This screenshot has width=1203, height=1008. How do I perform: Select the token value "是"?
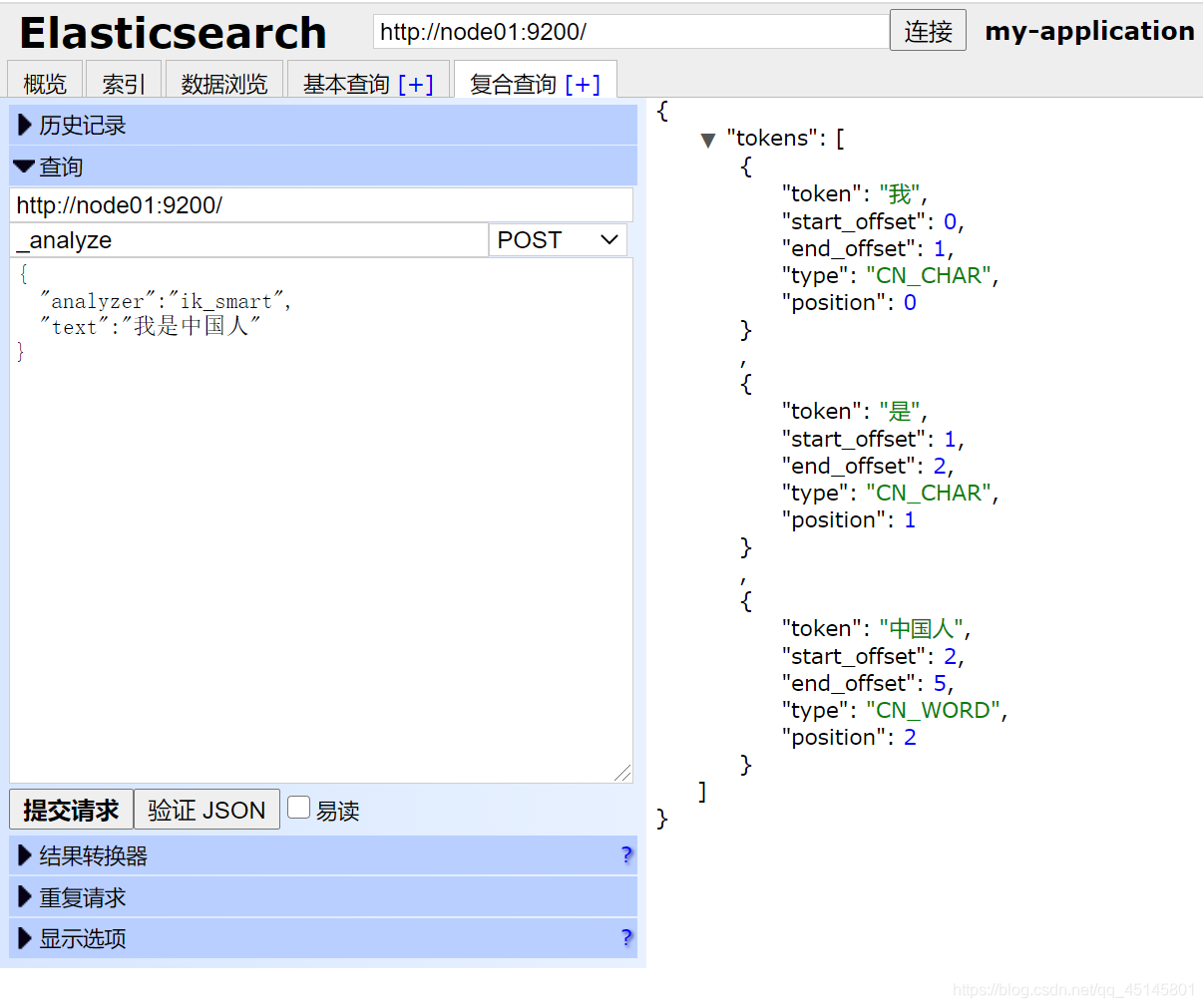coord(900,411)
